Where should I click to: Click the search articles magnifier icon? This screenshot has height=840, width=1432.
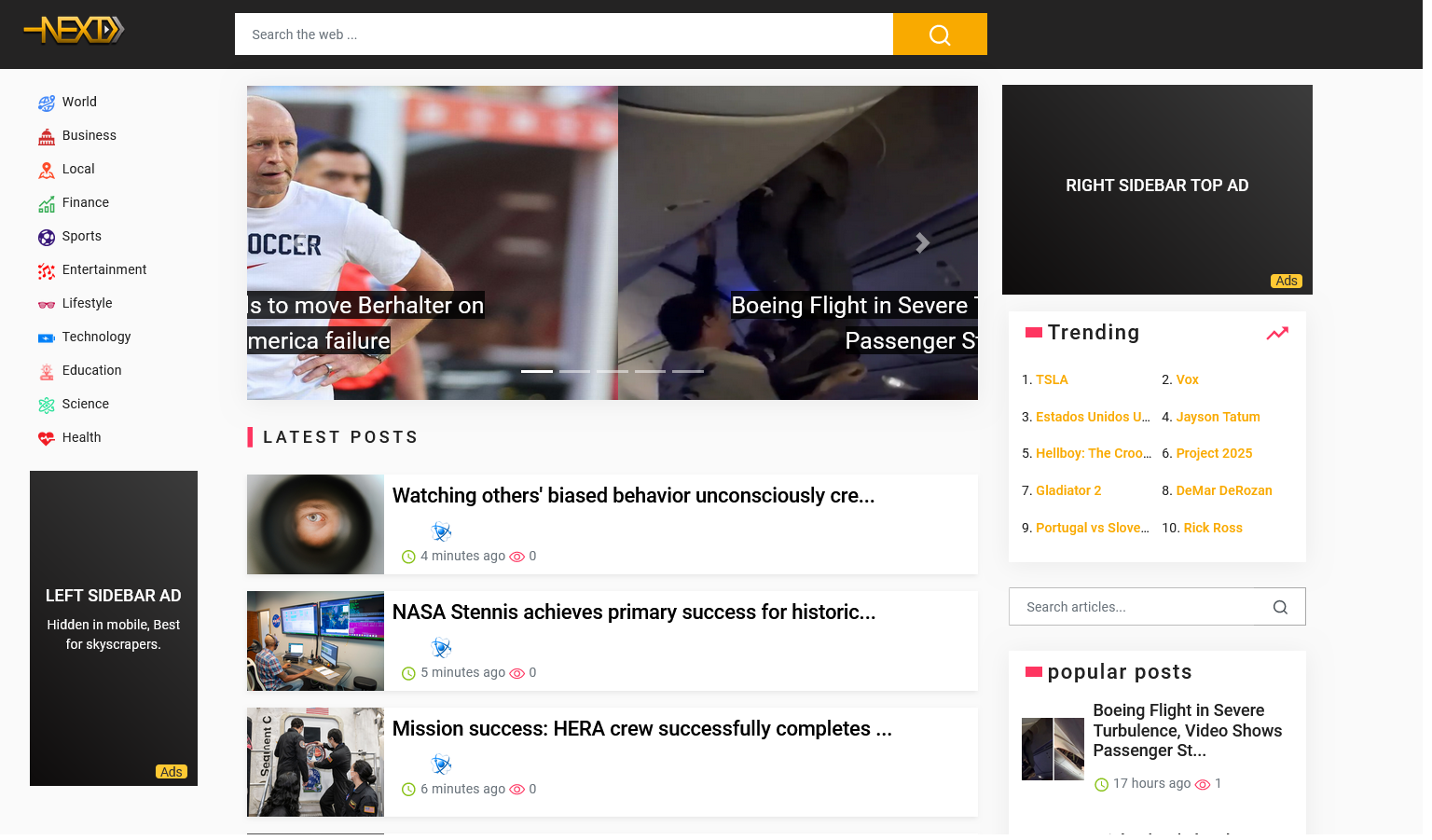click(1280, 607)
